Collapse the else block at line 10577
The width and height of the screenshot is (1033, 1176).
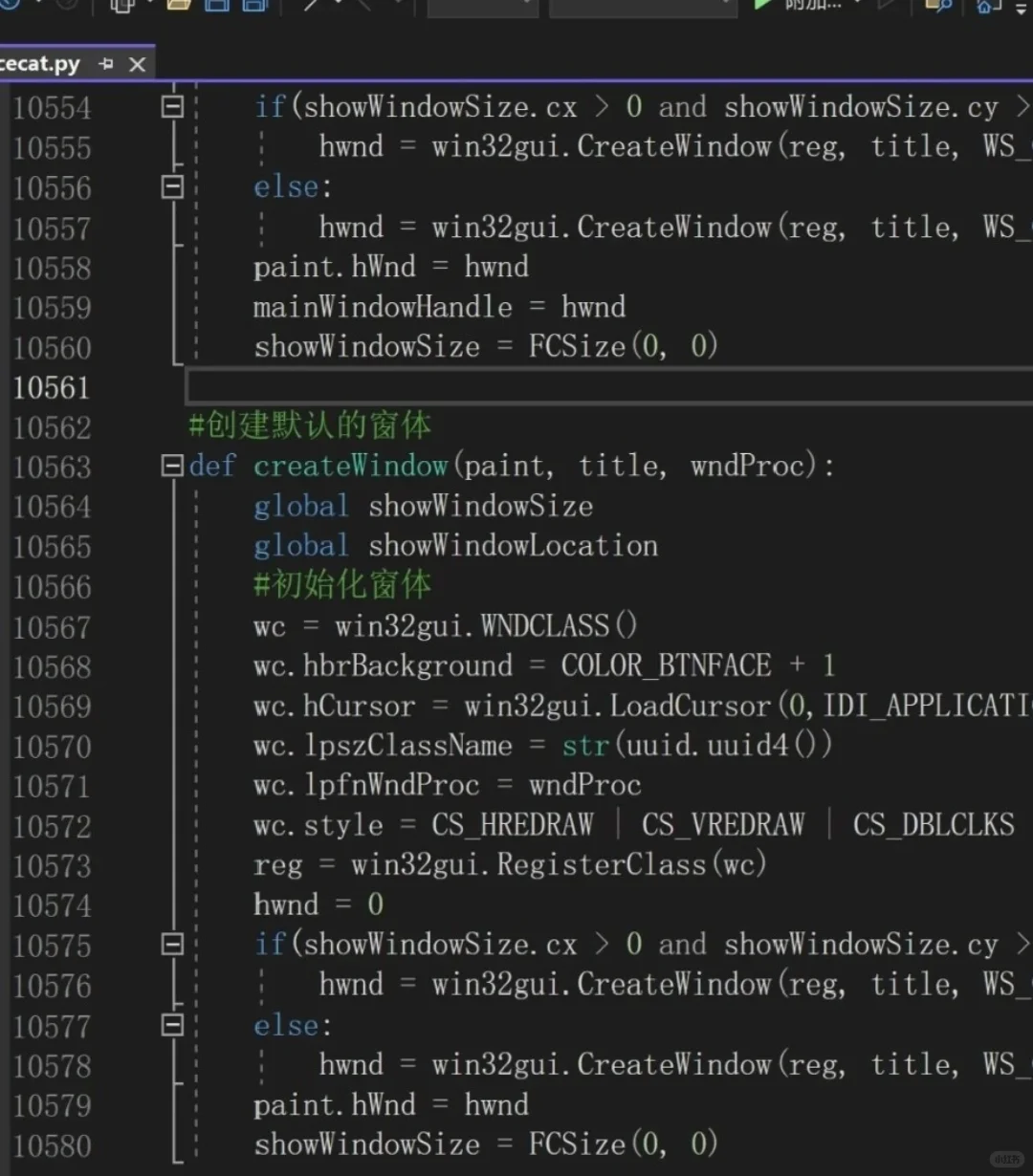point(172,1025)
